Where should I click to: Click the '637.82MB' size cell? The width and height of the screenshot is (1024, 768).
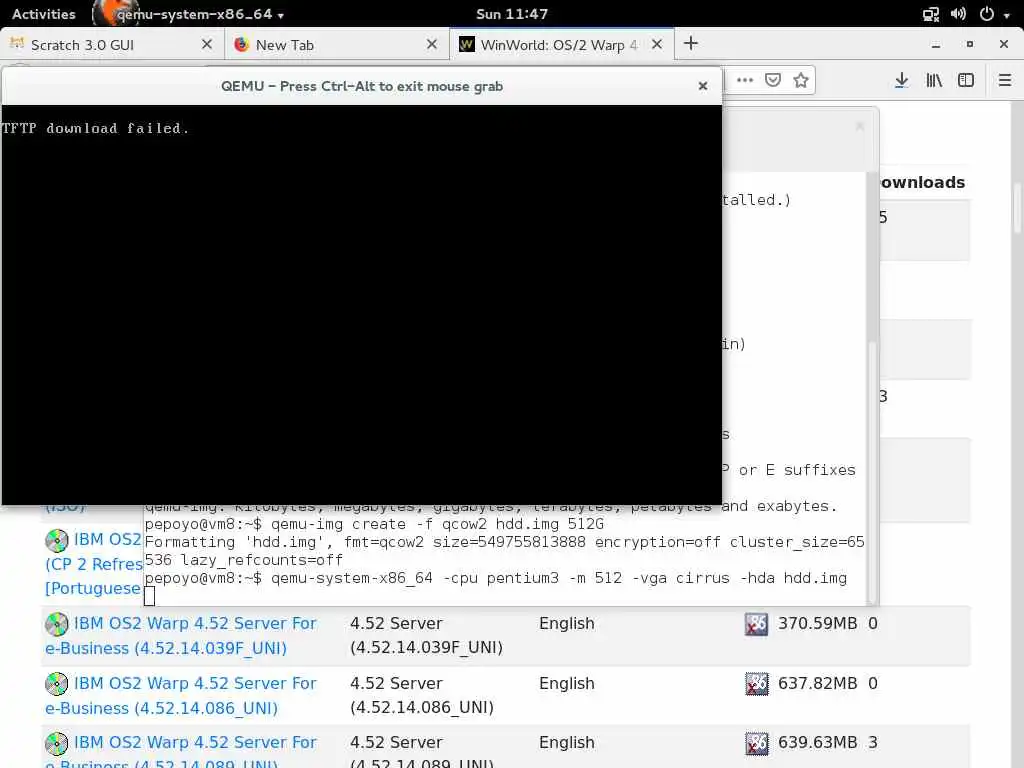(x=817, y=684)
